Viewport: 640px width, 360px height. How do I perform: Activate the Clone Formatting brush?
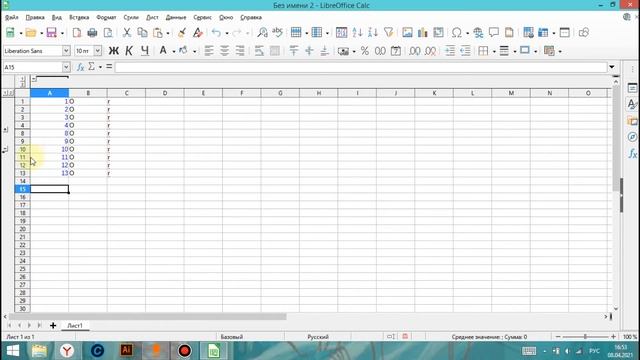(x=182, y=33)
